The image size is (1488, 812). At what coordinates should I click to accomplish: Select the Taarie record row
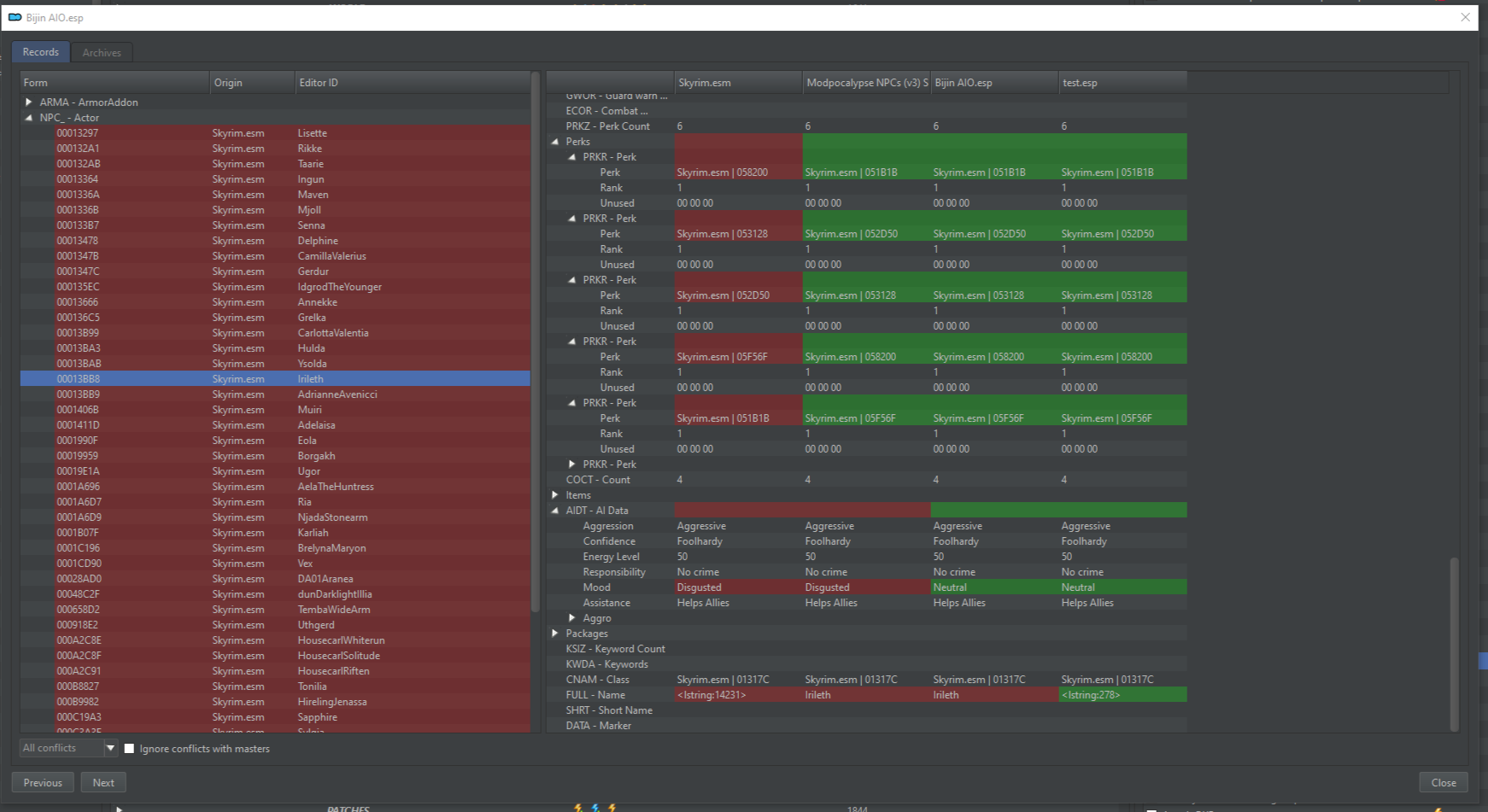tap(275, 164)
